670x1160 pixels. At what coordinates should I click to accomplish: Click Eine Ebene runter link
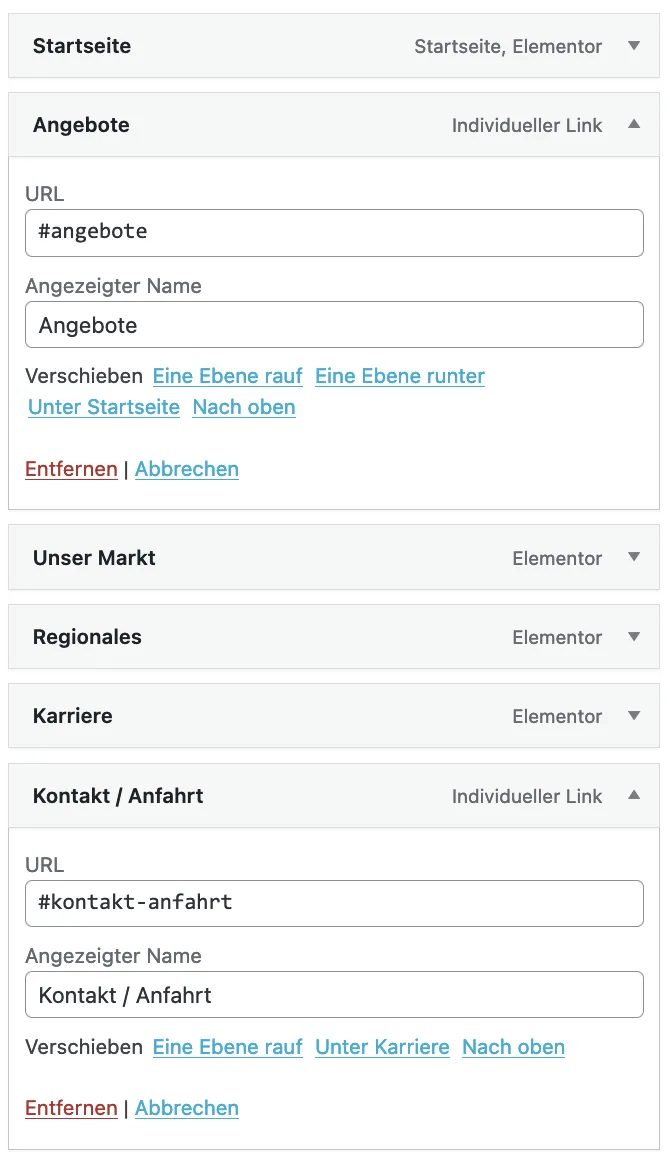pyautogui.click(x=400, y=376)
